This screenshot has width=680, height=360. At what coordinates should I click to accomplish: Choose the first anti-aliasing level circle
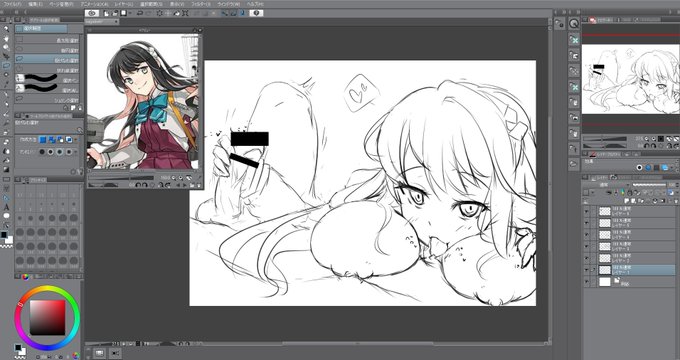42,152
